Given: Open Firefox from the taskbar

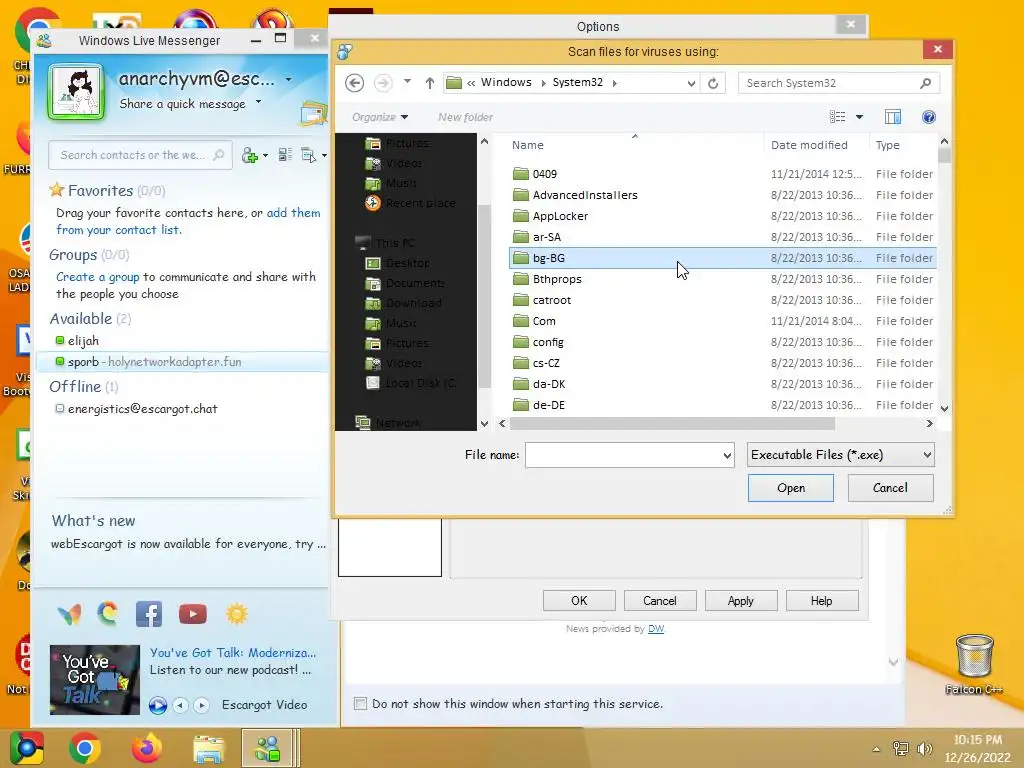Looking at the screenshot, I should tap(146, 748).
